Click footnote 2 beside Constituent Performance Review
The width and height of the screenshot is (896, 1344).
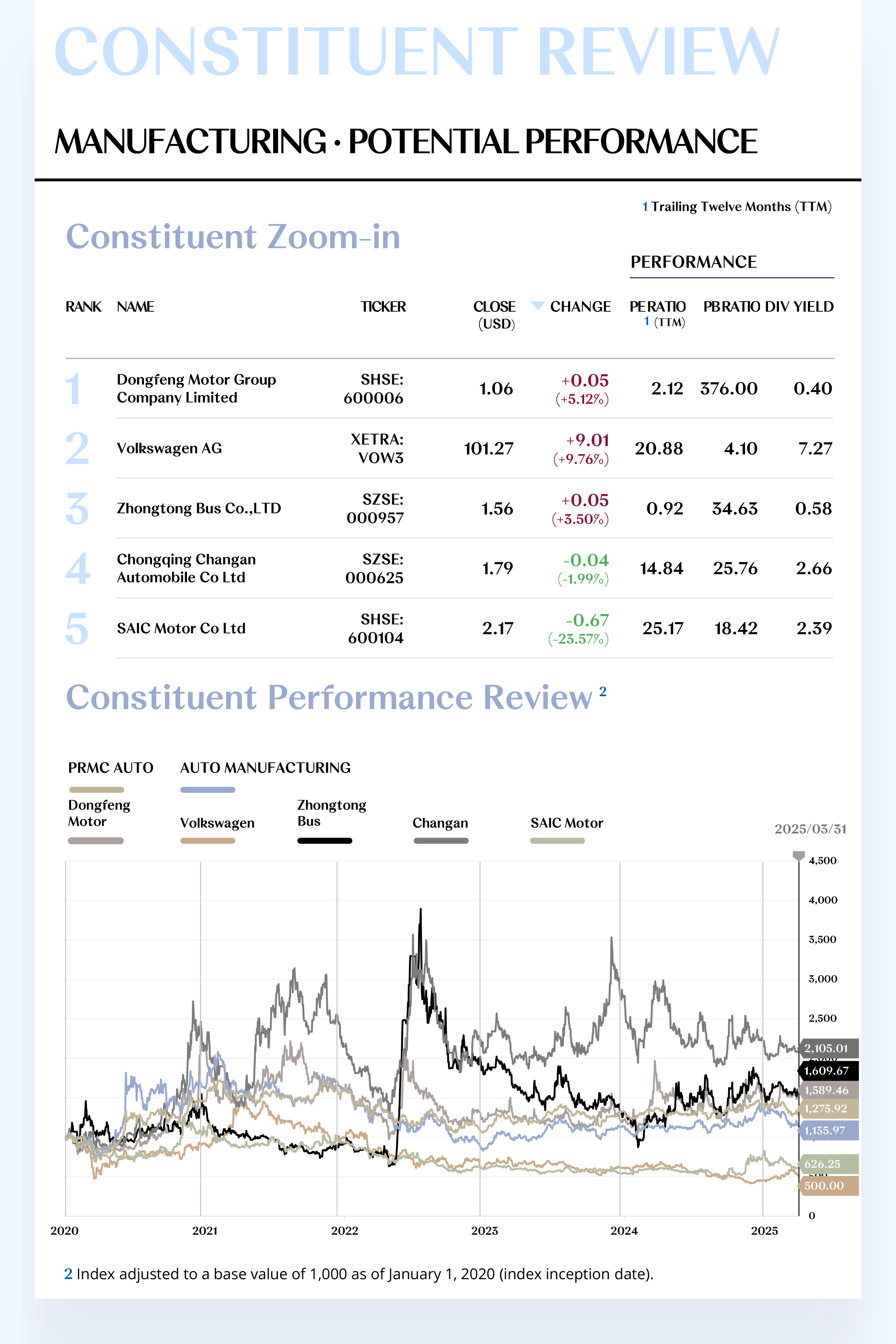(x=602, y=691)
